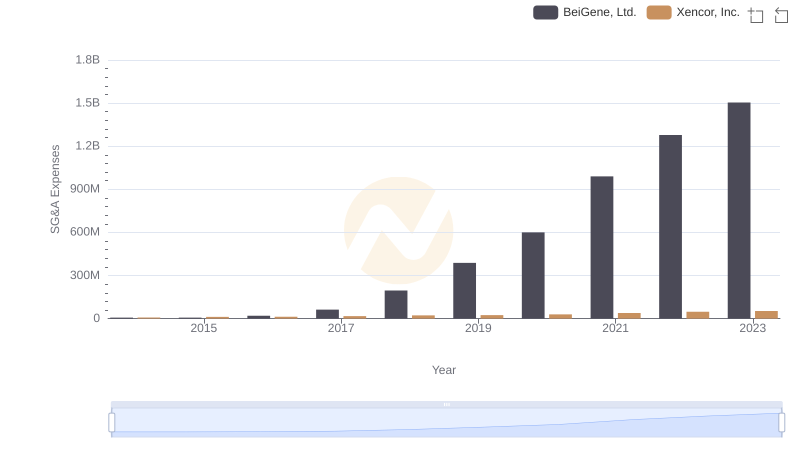The width and height of the screenshot is (800, 461).
Task: Click the dark BeiGene legend swatch
Action: pos(545,12)
